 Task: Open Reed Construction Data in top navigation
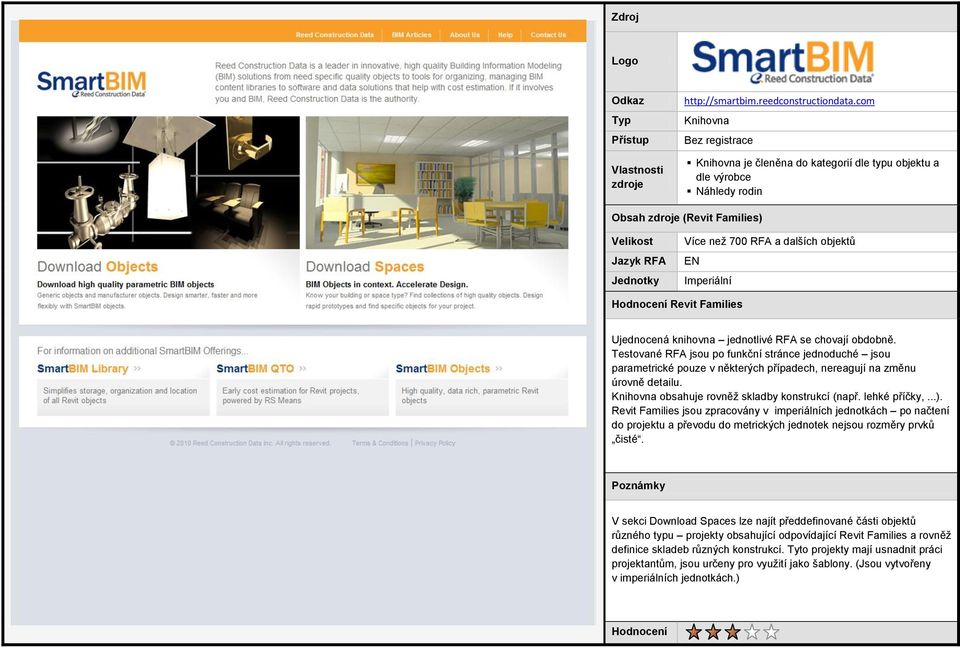335,35
